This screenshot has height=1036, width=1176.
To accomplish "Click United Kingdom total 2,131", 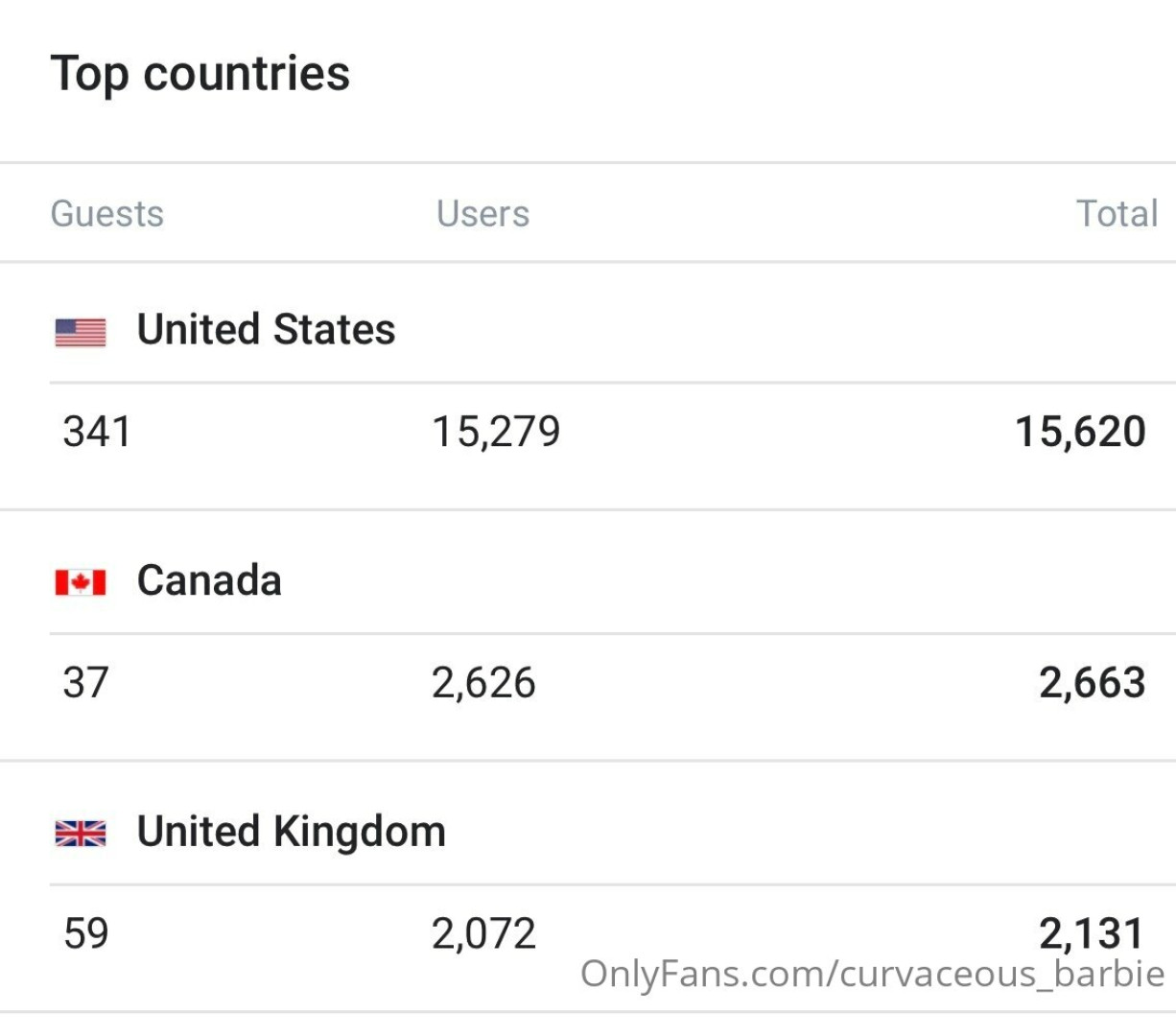I will coord(1092,931).
